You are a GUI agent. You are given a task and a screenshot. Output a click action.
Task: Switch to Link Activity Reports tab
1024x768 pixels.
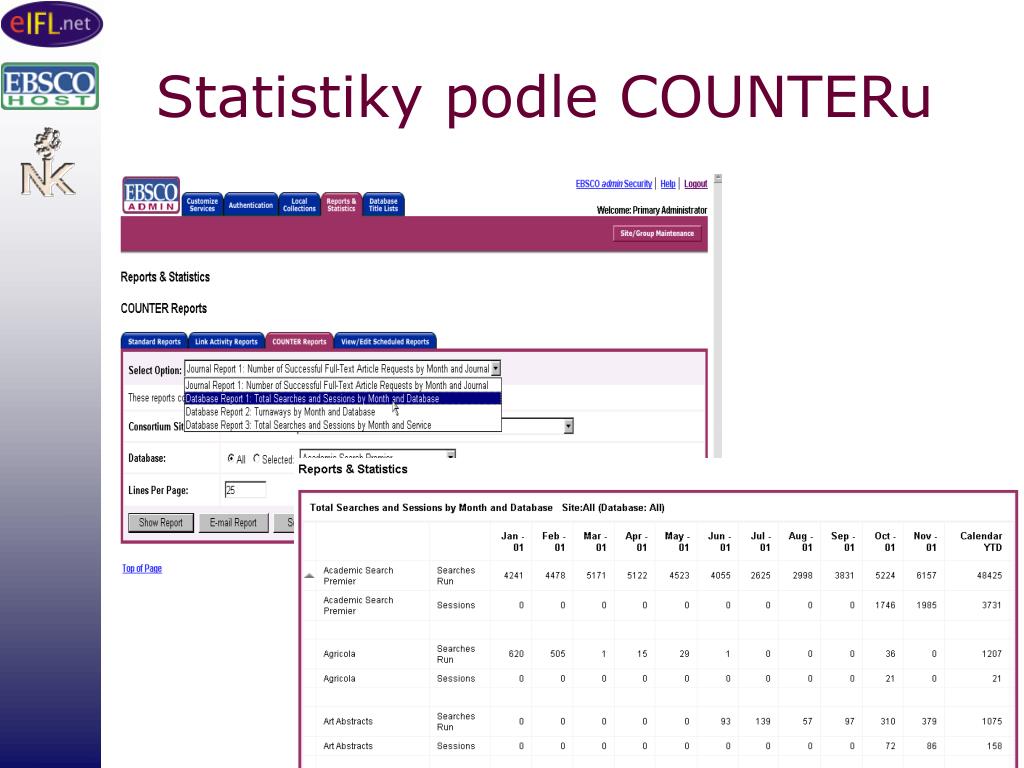pyautogui.click(x=226, y=342)
